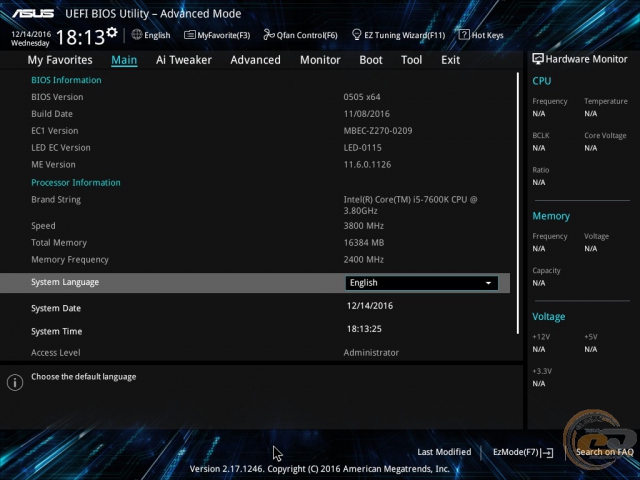Viewport: 640px width, 480px height.
Task: Click the Core Voltage label
Action: coord(605,136)
